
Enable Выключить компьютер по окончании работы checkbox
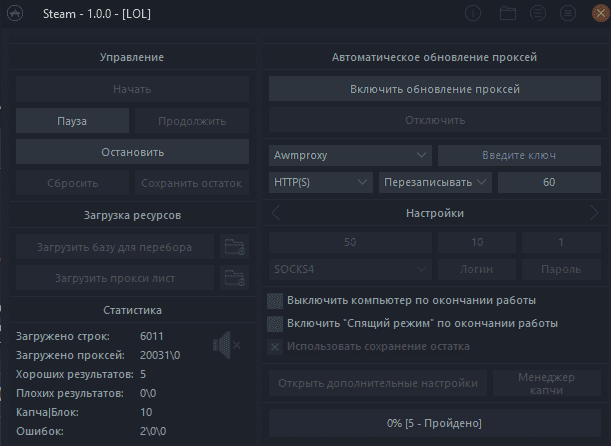tap(275, 301)
